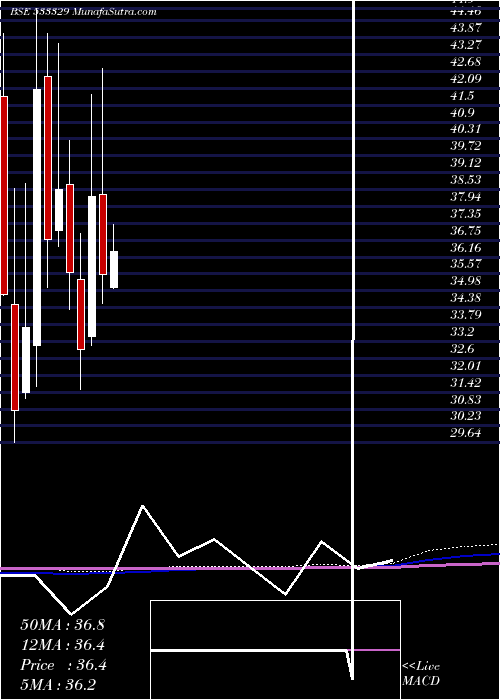Select the 42.09 price axis label
The height and width of the screenshot is (700, 500).
(466, 79)
